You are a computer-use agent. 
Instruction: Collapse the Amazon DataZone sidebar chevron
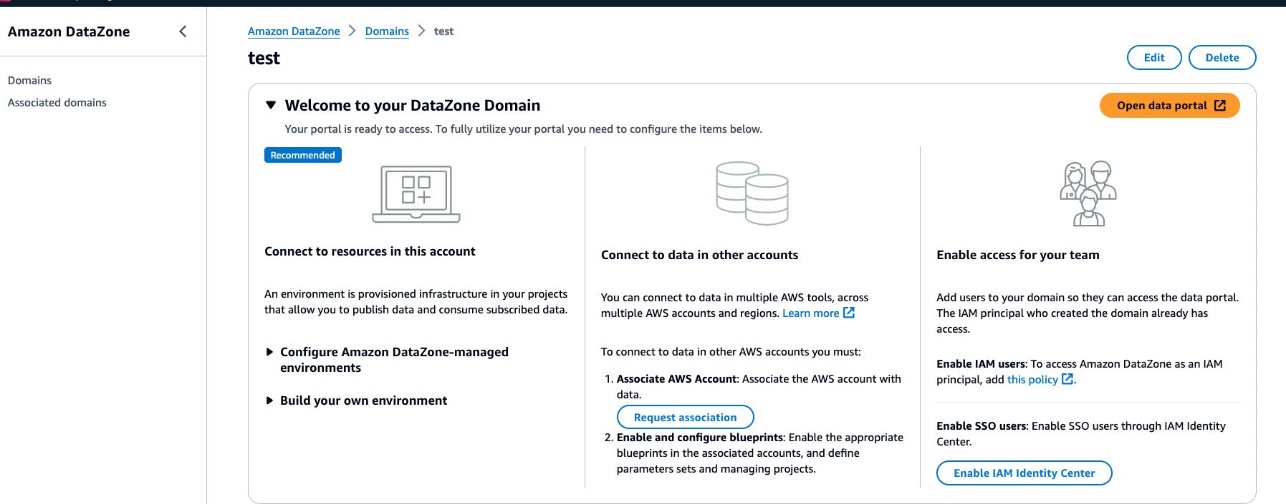point(182,32)
